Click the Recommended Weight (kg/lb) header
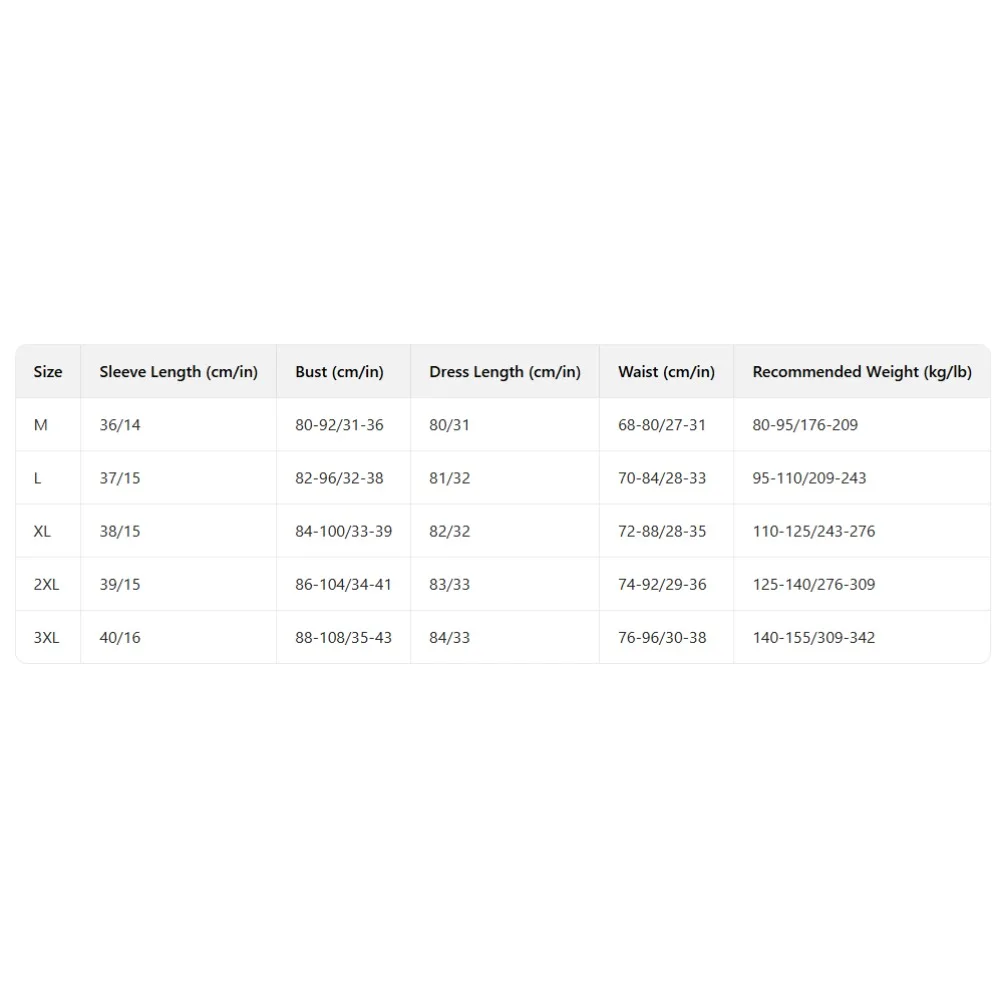The height and width of the screenshot is (1000, 1000). [x=861, y=372]
